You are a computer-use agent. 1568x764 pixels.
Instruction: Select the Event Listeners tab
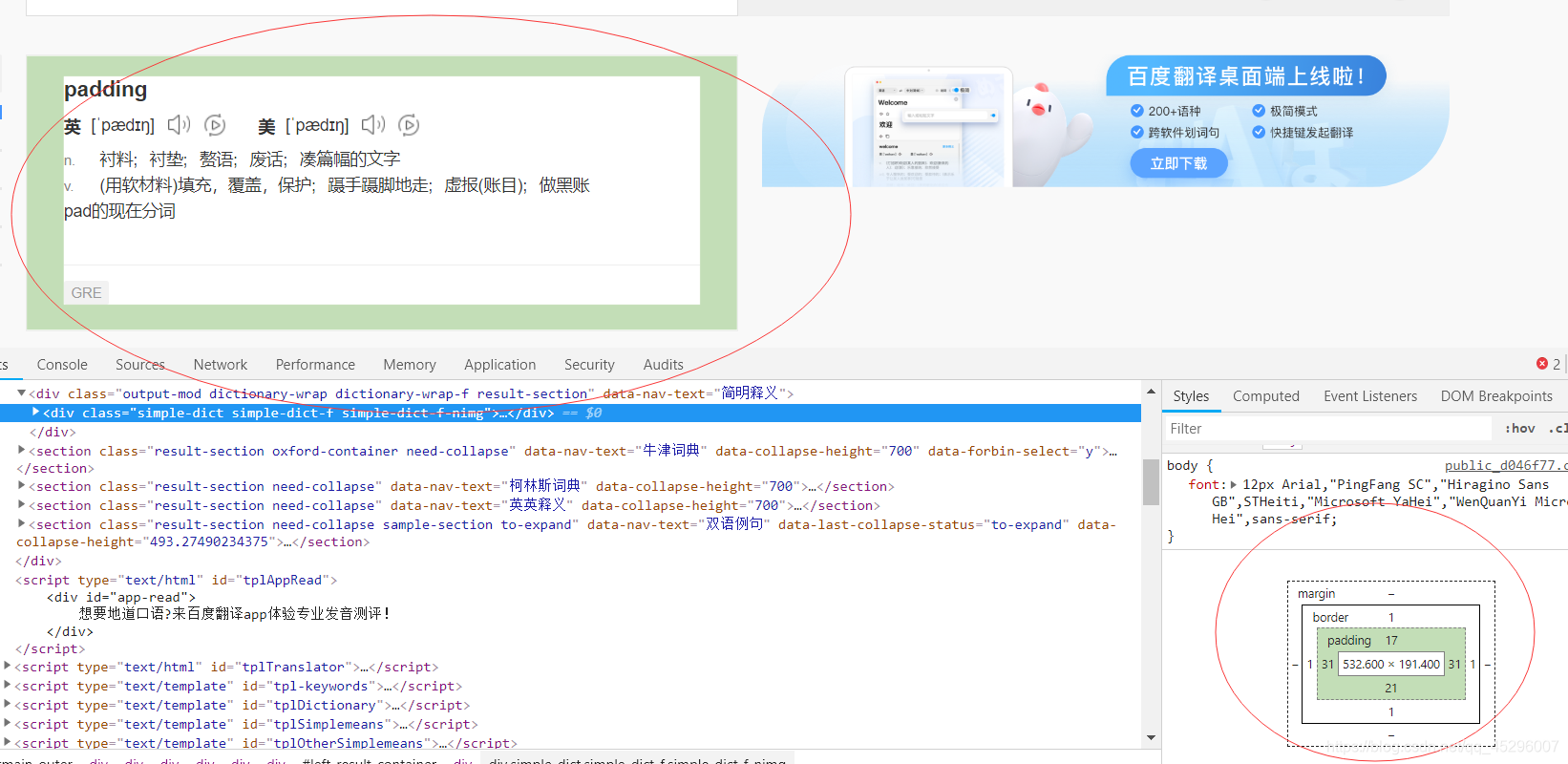tap(1370, 396)
